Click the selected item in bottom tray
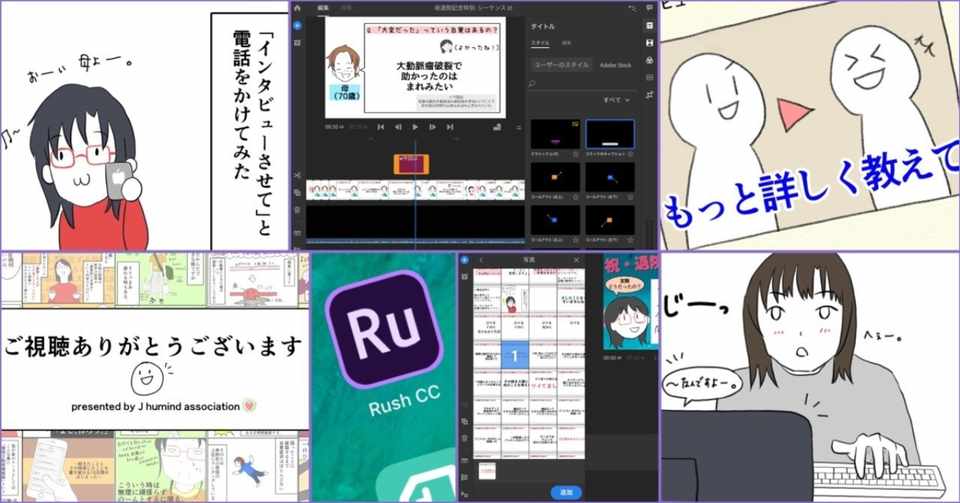 pyautogui.click(x=487, y=471)
